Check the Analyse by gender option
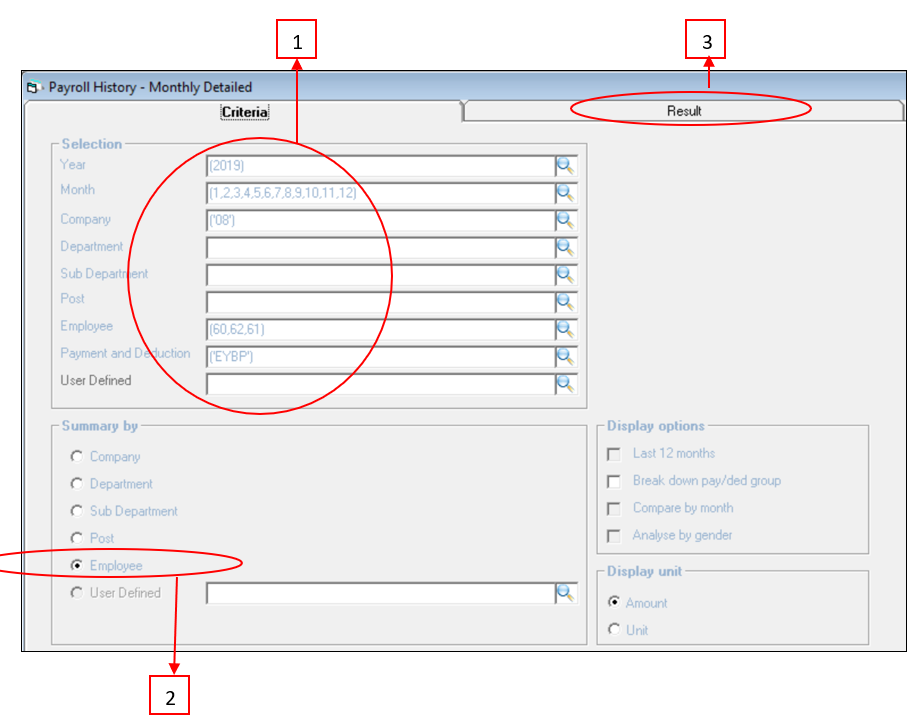Screen dimensions: 919x721 613,536
